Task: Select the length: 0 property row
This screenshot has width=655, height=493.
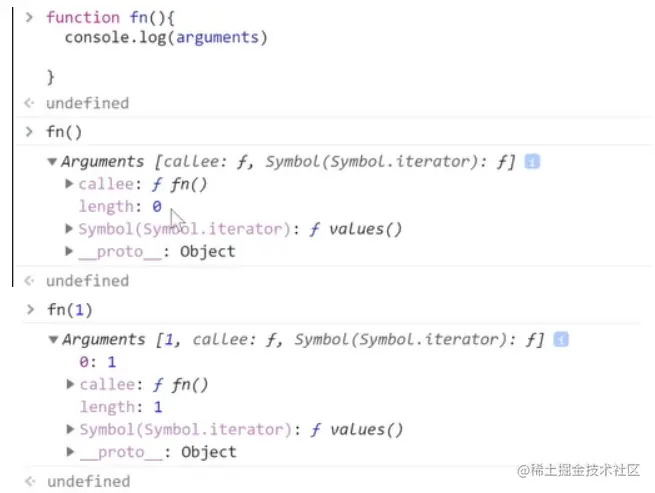Action: [120, 206]
